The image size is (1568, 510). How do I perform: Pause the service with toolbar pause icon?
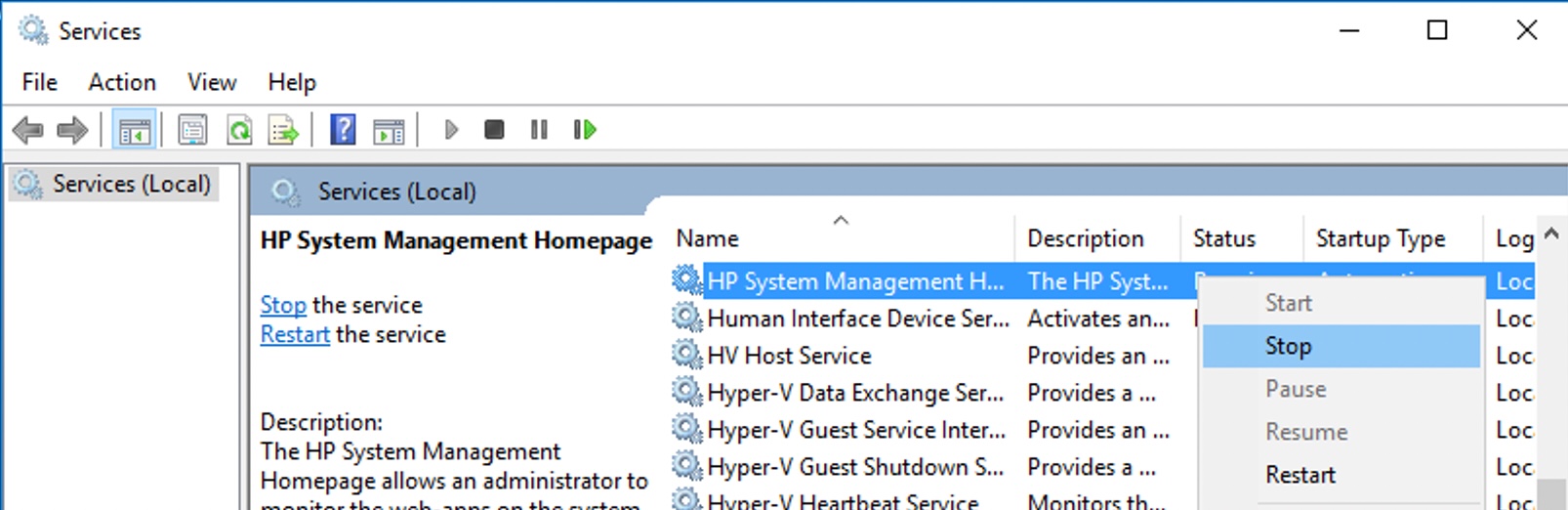(539, 129)
